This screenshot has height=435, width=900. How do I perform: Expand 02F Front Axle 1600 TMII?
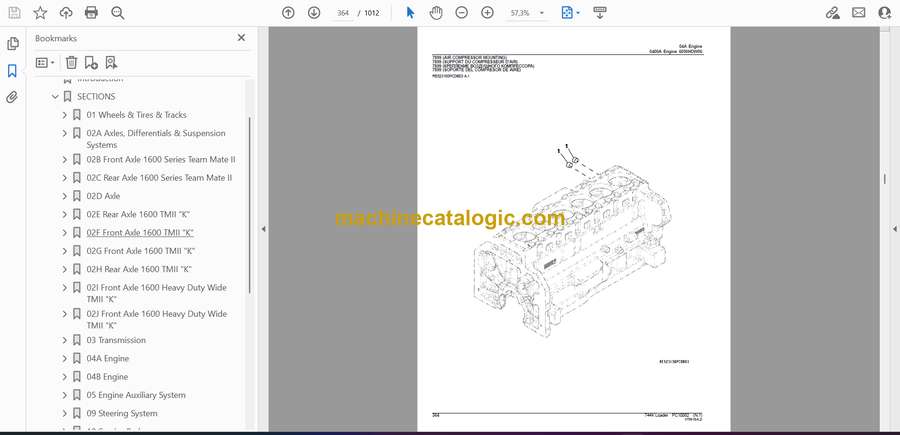(64, 232)
